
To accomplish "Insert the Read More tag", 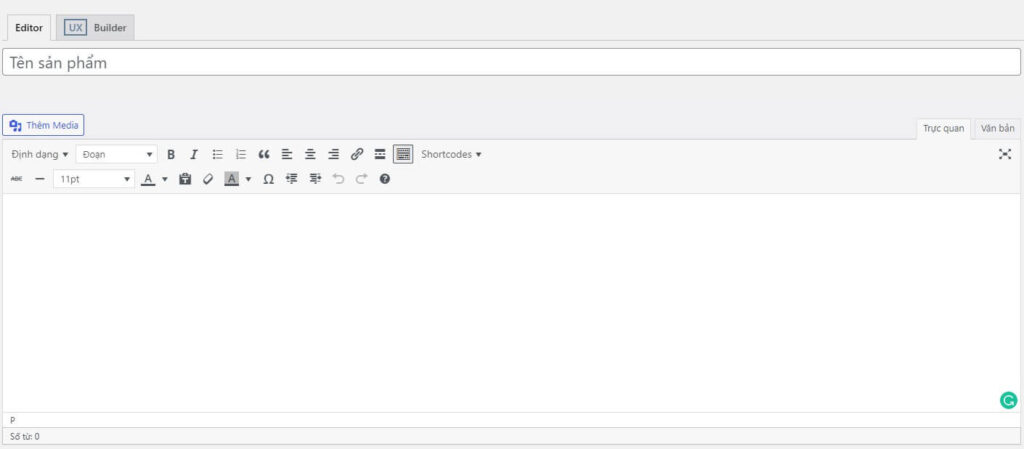I will point(380,155).
